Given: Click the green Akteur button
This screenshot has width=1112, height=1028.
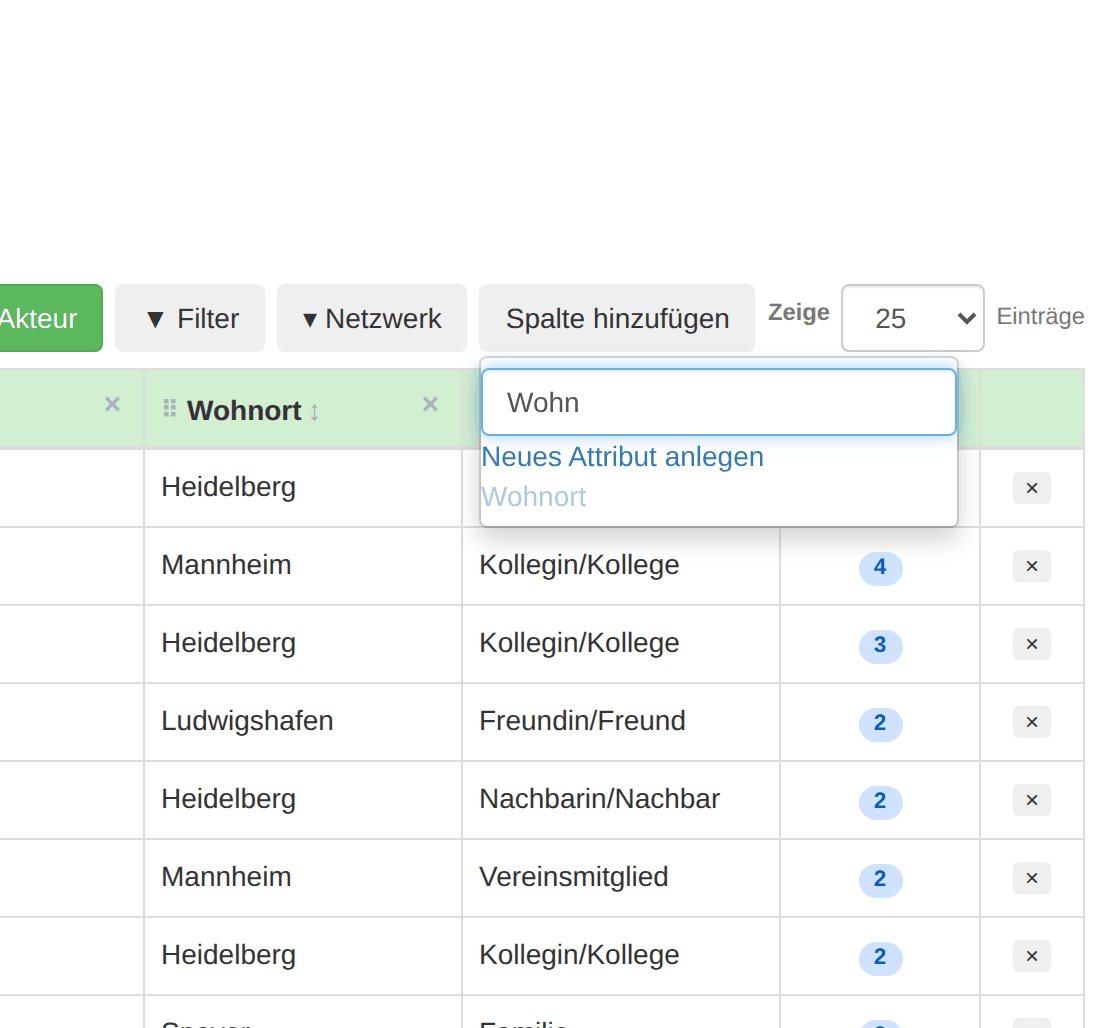Looking at the screenshot, I should pos(50,318).
